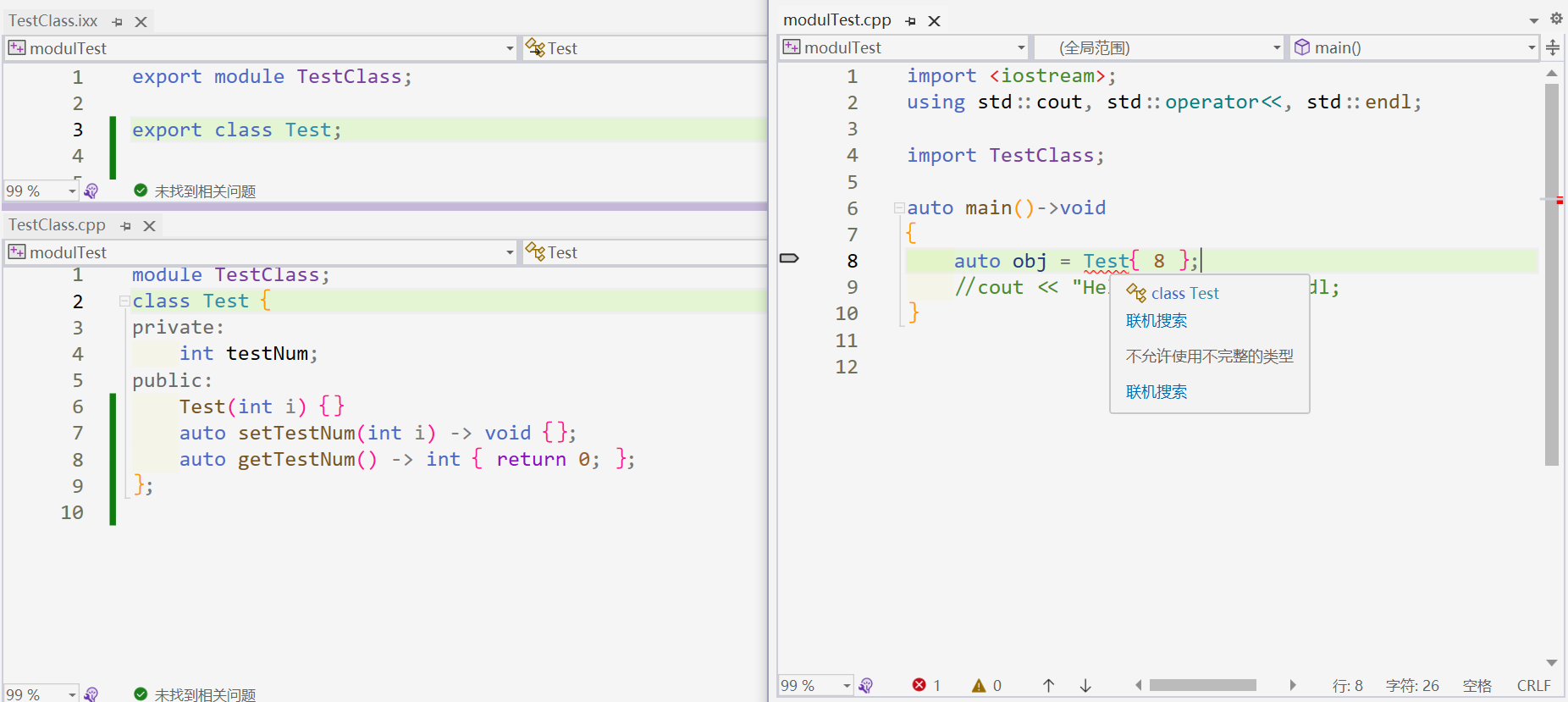Click the underlined Test identifier on line 8
Viewport: 1568px width, 702px height.
coord(1106,261)
